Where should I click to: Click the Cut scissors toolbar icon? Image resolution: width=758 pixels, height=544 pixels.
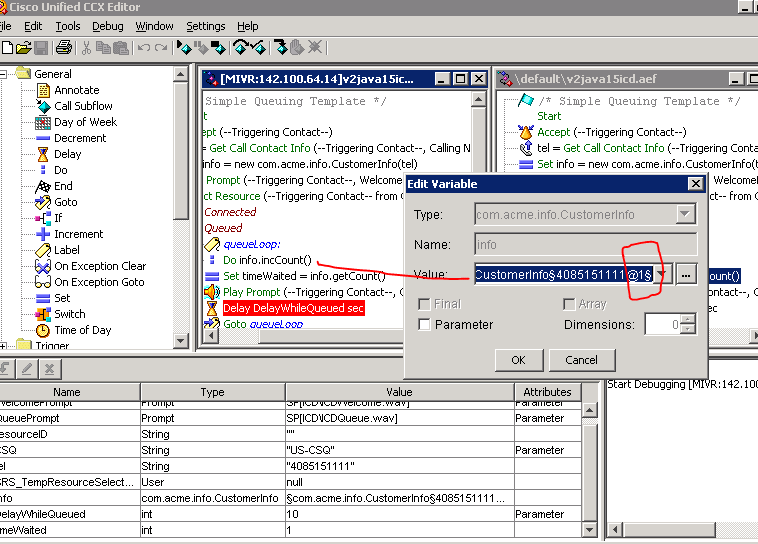coord(86,47)
